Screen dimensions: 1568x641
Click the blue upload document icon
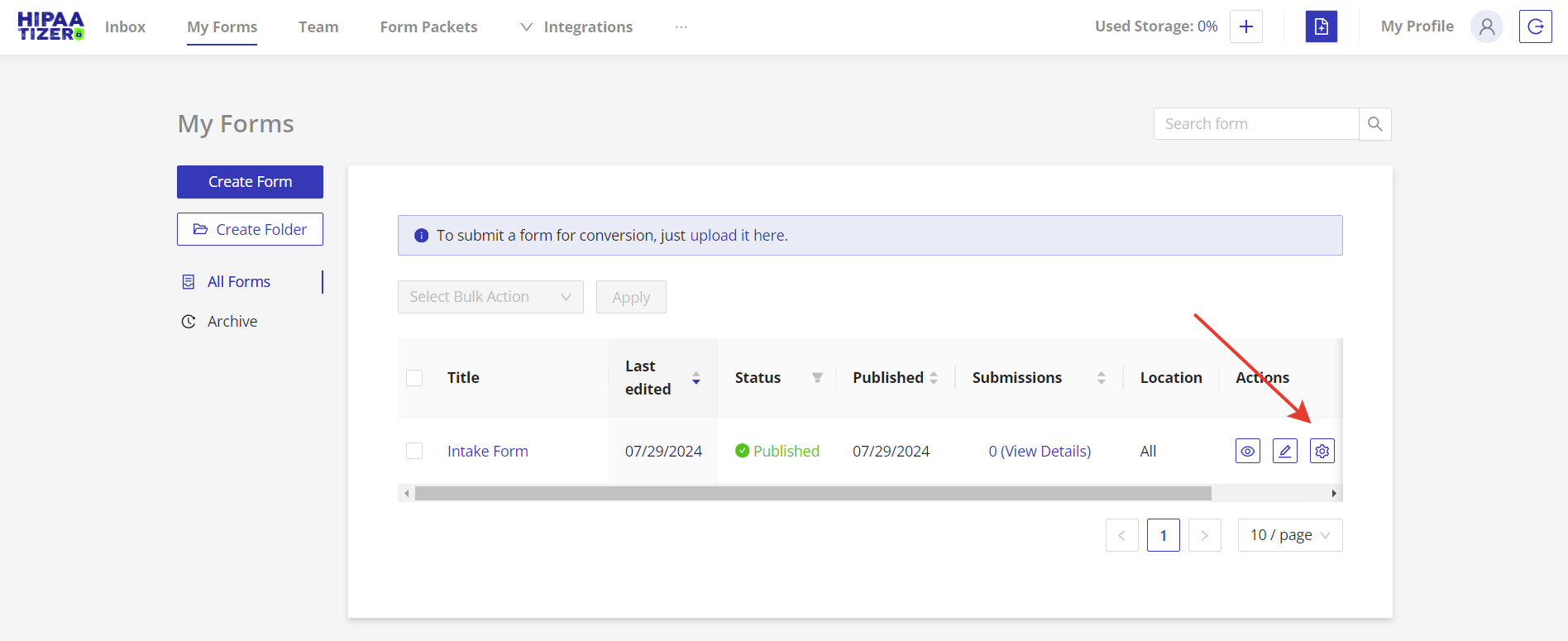tap(1321, 26)
